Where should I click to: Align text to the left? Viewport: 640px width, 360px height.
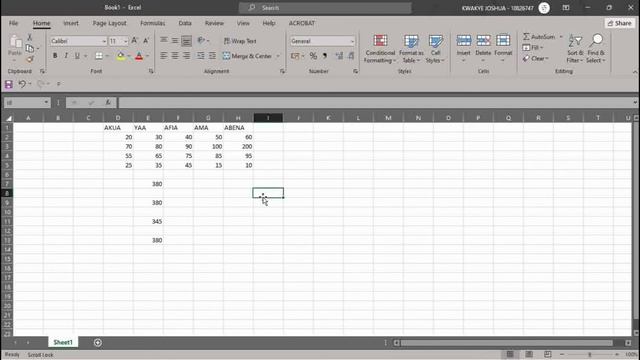click(x=164, y=56)
